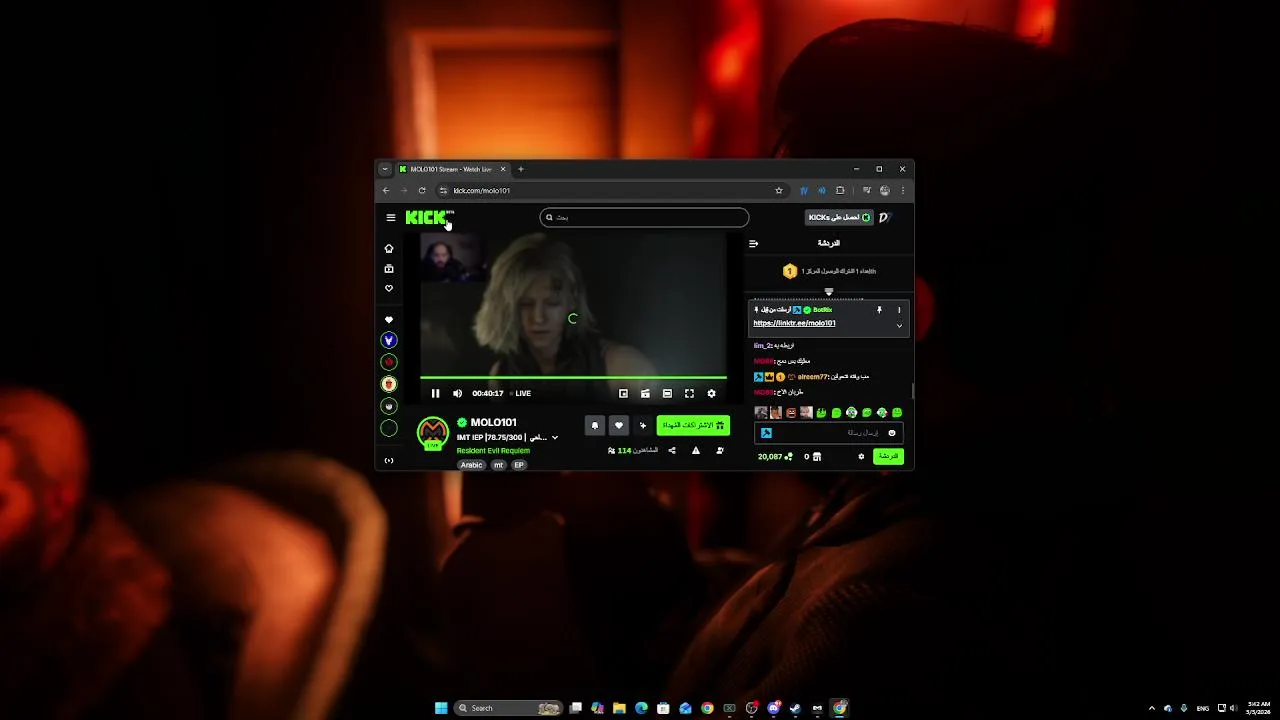Mute the stream volume
Image resolution: width=1280 pixels, height=720 pixels.
[457, 393]
